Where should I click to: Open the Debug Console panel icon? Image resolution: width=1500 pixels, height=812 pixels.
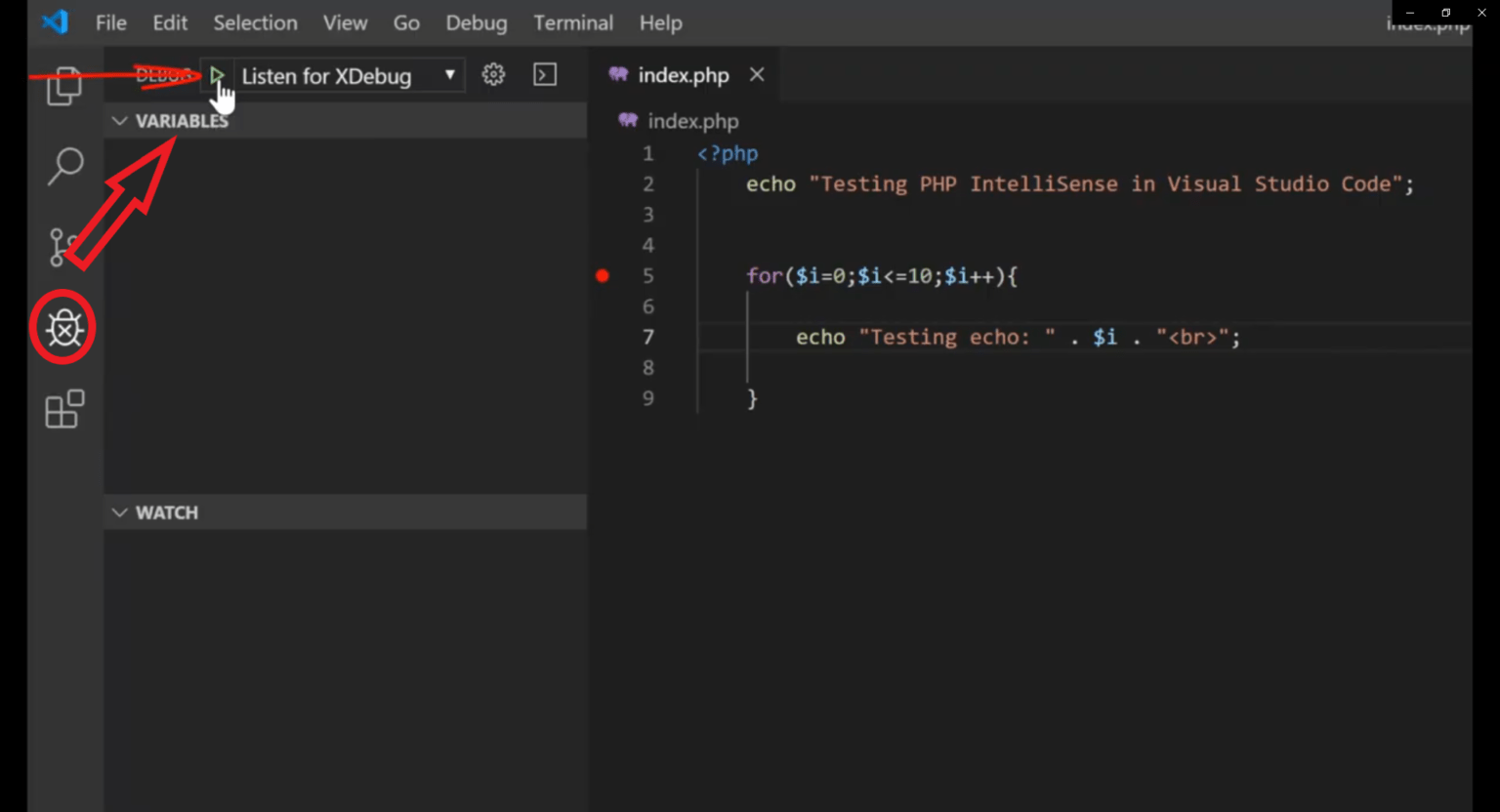click(545, 74)
